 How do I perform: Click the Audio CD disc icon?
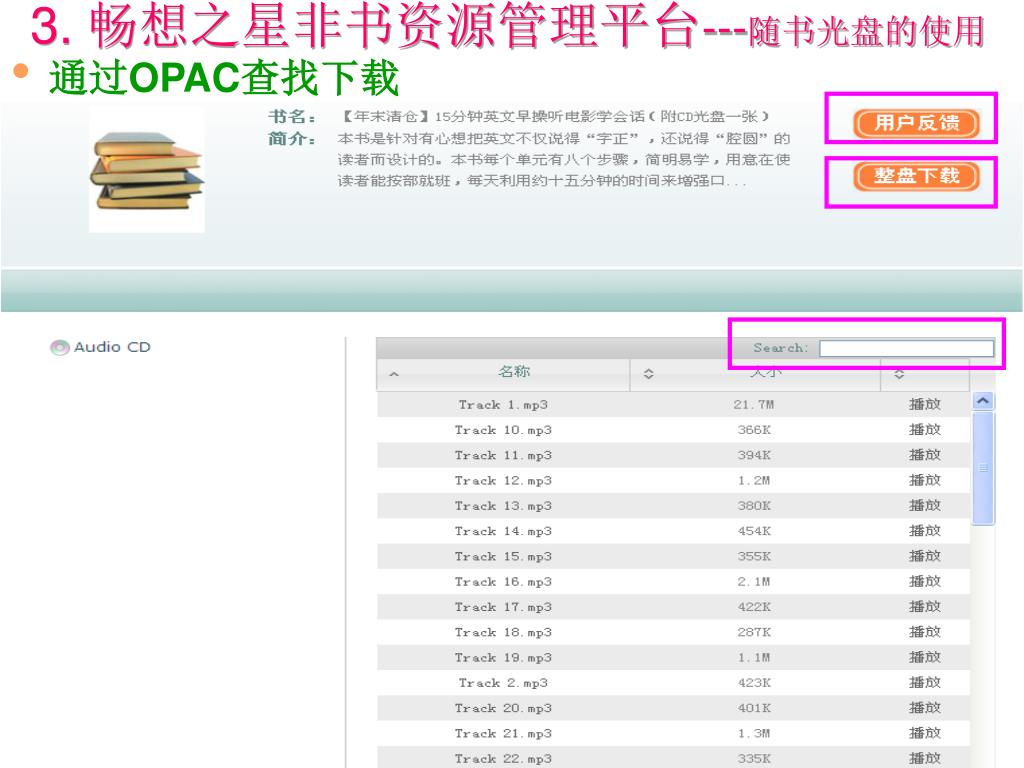(x=59, y=347)
